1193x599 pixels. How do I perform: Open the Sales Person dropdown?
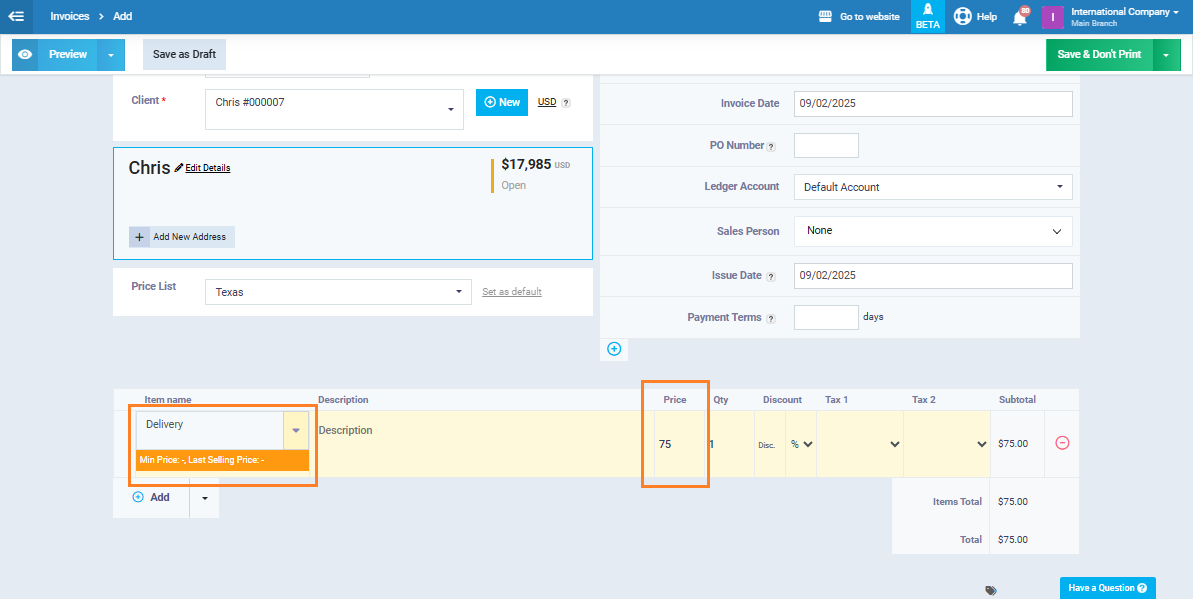point(932,231)
